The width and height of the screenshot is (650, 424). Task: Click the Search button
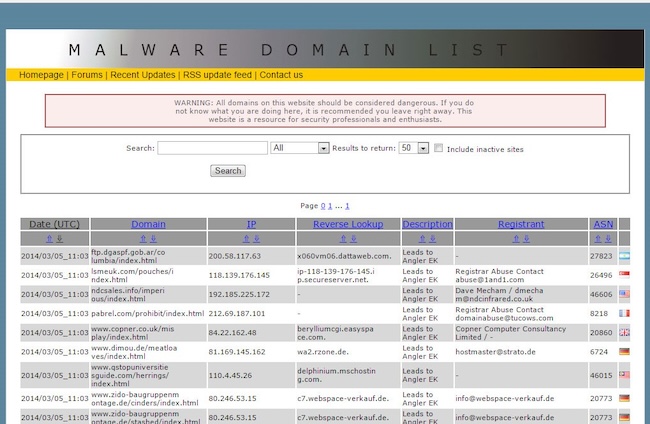point(228,171)
